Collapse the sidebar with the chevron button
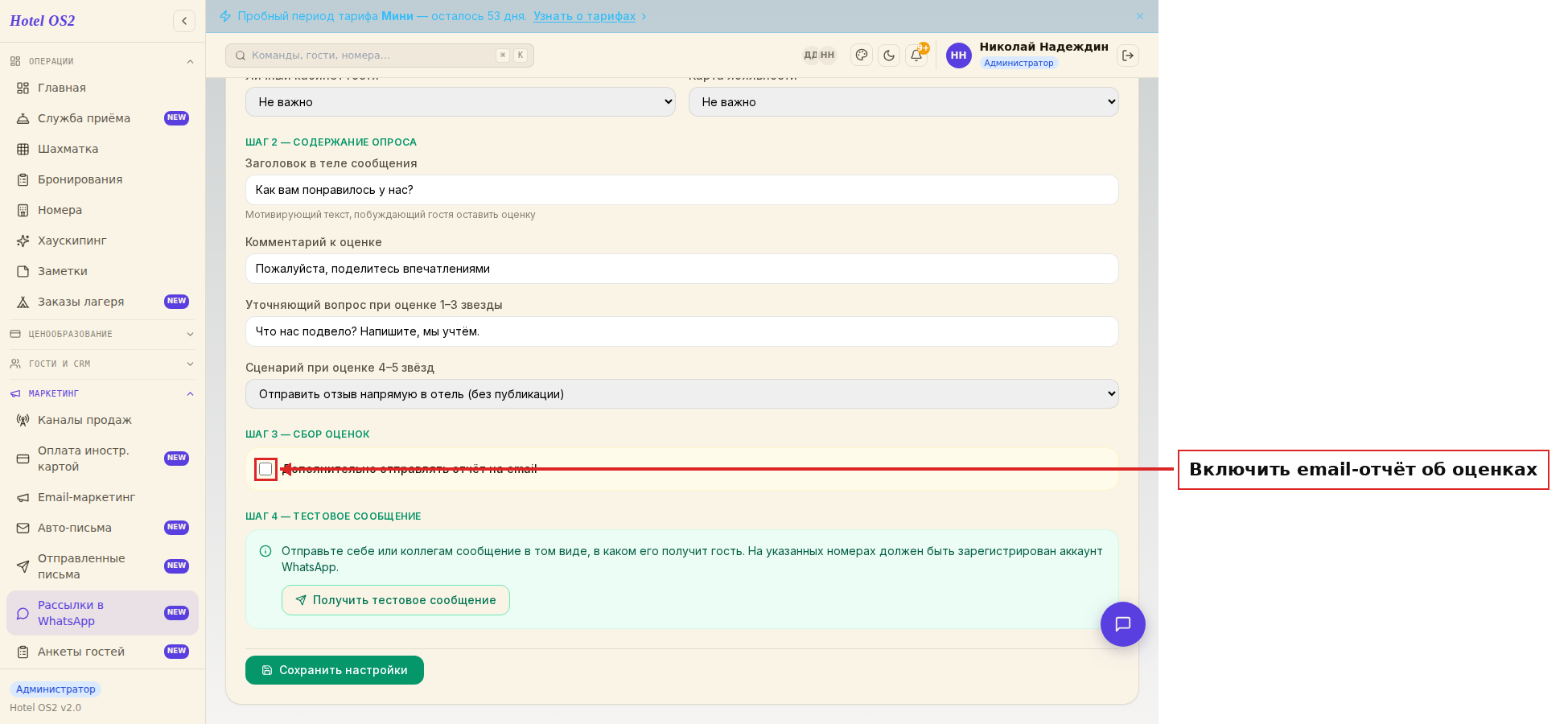This screenshot has height=724, width=1568. tap(184, 21)
